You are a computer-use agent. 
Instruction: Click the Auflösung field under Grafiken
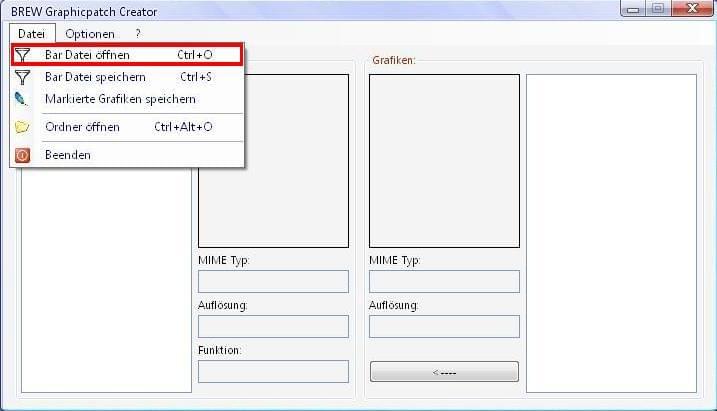click(444, 326)
